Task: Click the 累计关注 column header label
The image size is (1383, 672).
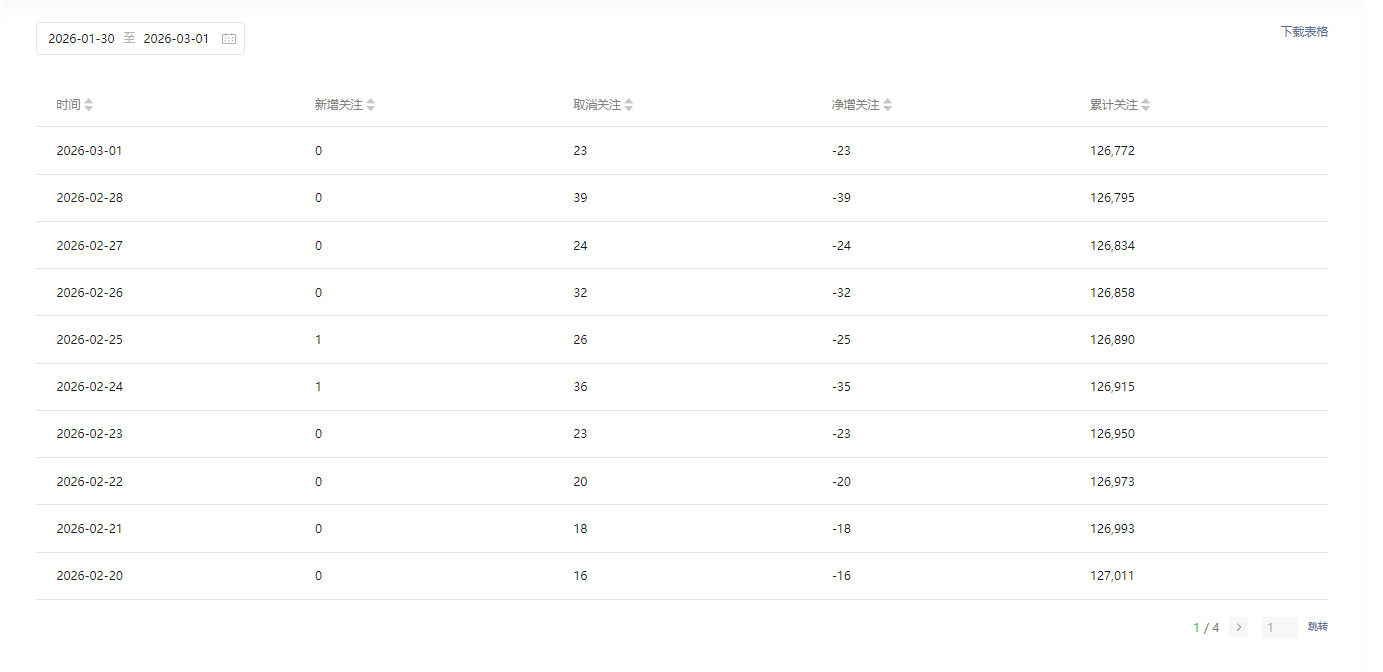Action: (1113, 105)
